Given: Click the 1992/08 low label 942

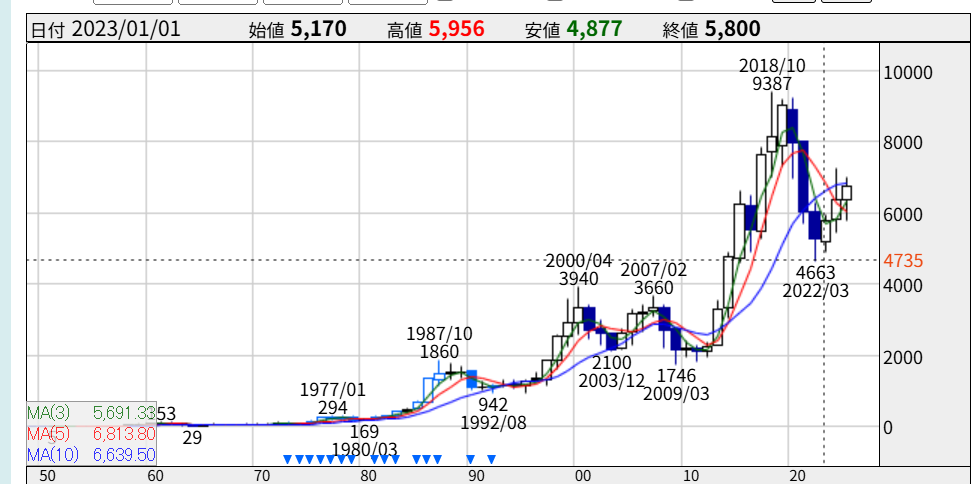Looking at the screenshot, I should [494, 404].
